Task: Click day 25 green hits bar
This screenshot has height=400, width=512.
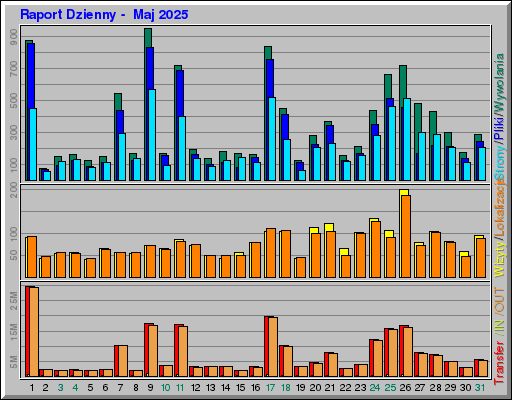Action: point(388,86)
